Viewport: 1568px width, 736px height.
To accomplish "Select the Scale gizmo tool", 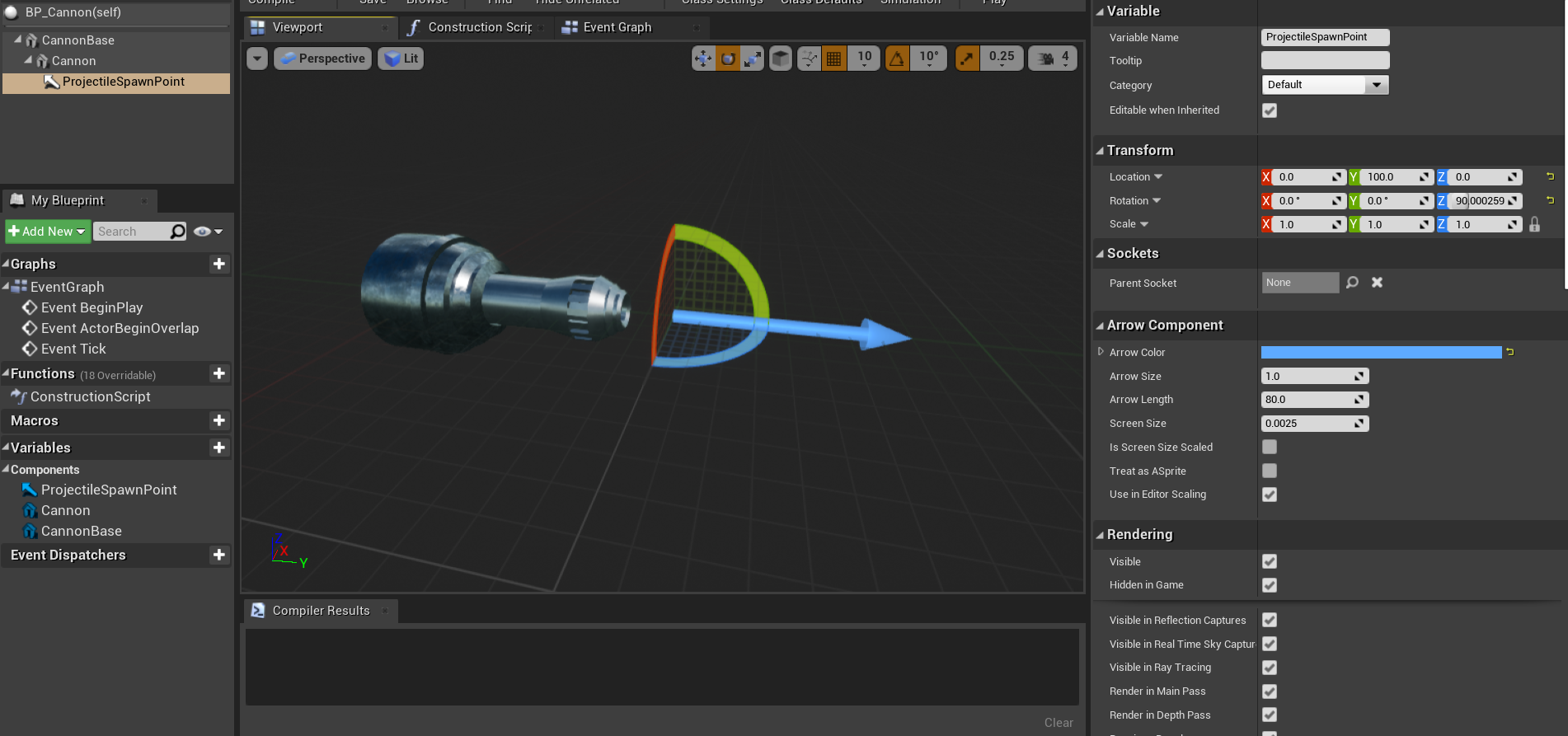I will (x=753, y=59).
